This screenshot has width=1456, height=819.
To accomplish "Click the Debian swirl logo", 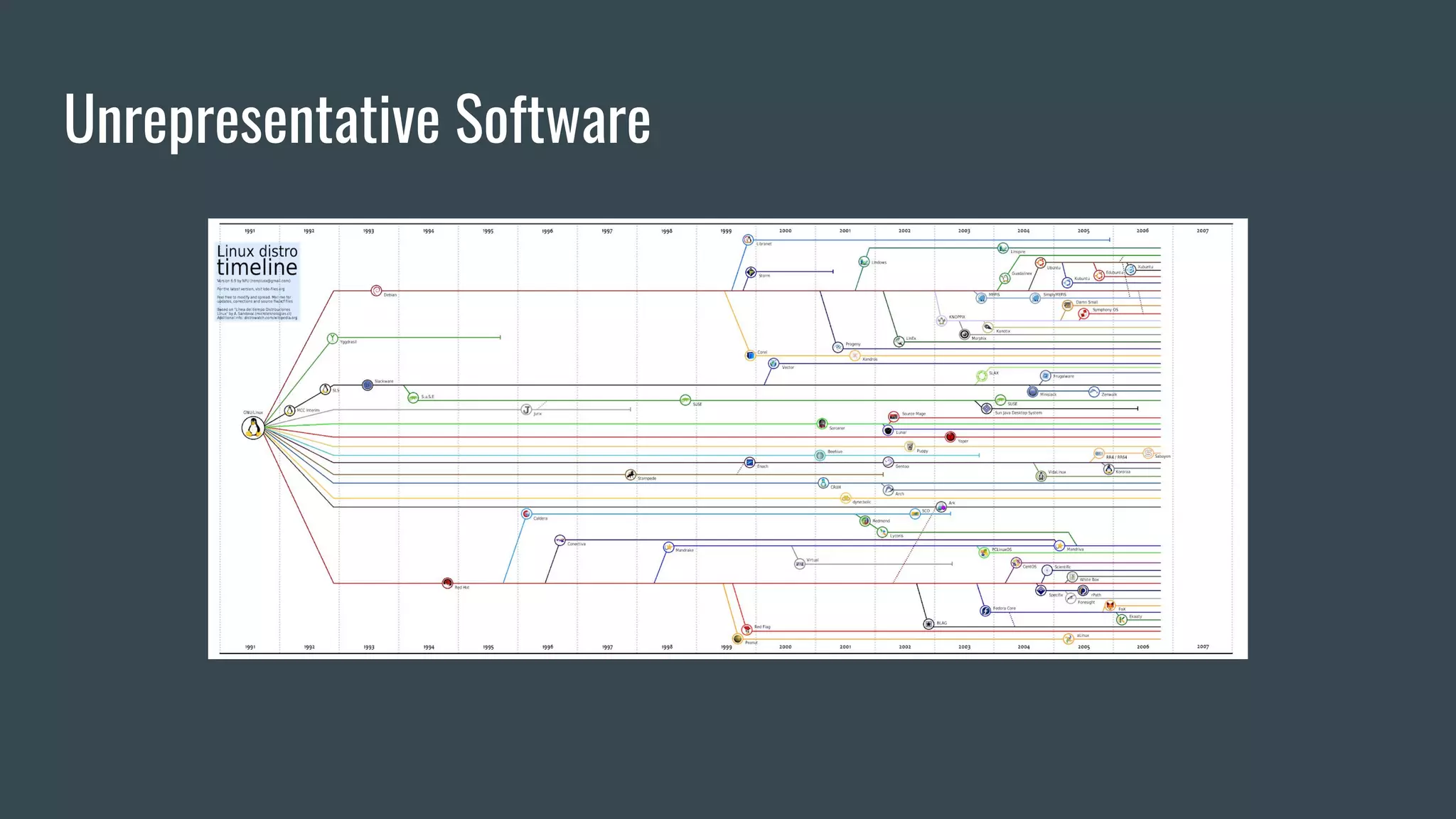I will 376,290.
